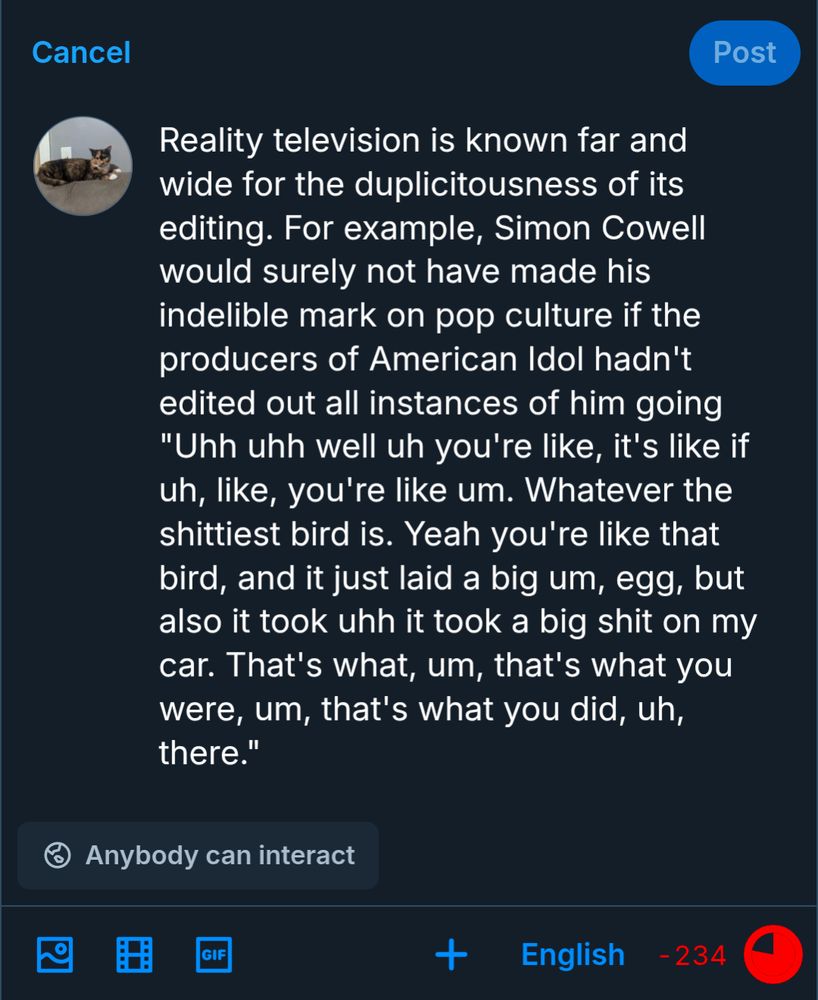Open the Anybody can interact settings
The width and height of the screenshot is (818, 1000).
198,856
